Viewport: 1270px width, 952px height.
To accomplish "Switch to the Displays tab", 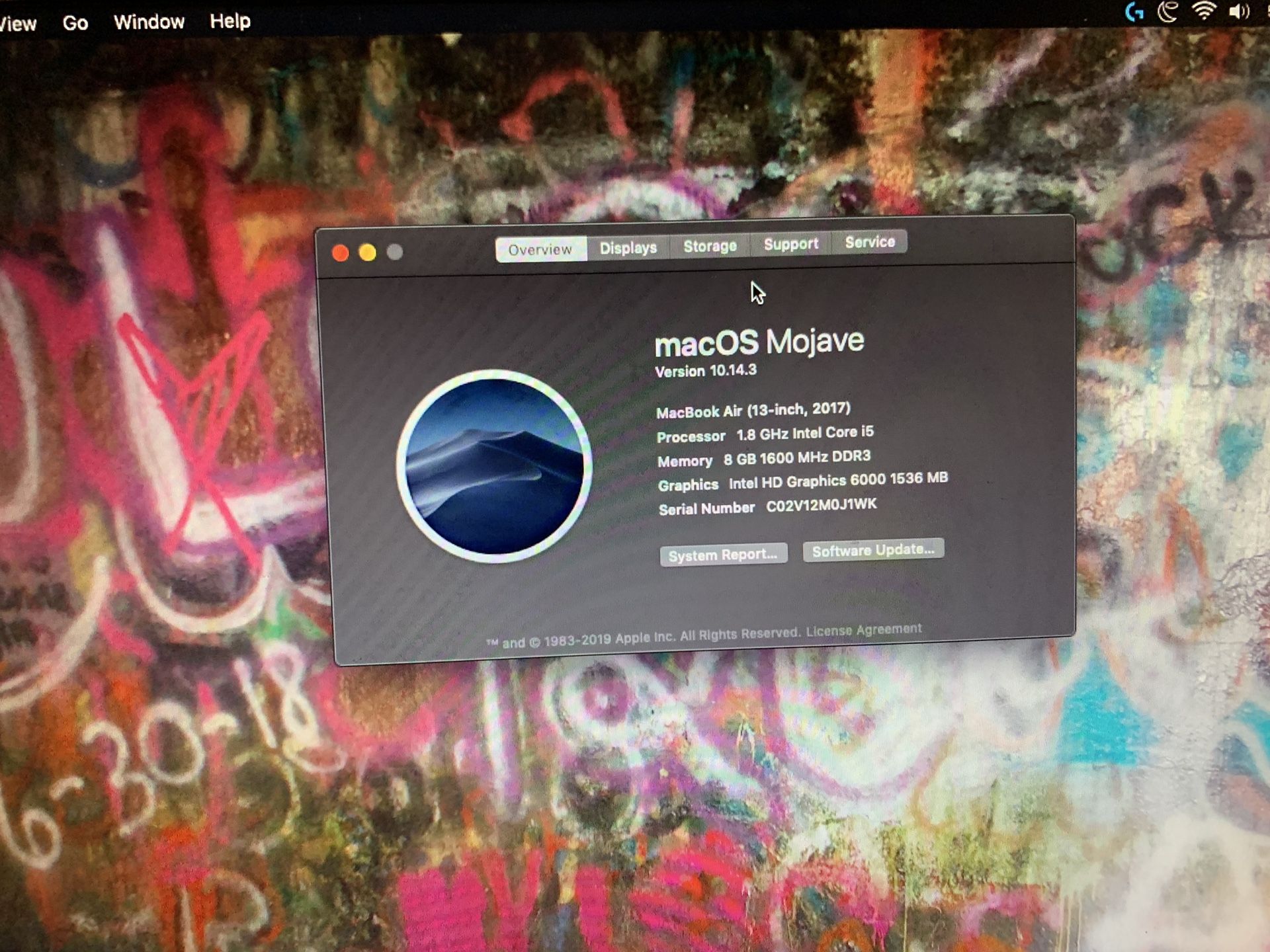I will pyautogui.click(x=628, y=247).
